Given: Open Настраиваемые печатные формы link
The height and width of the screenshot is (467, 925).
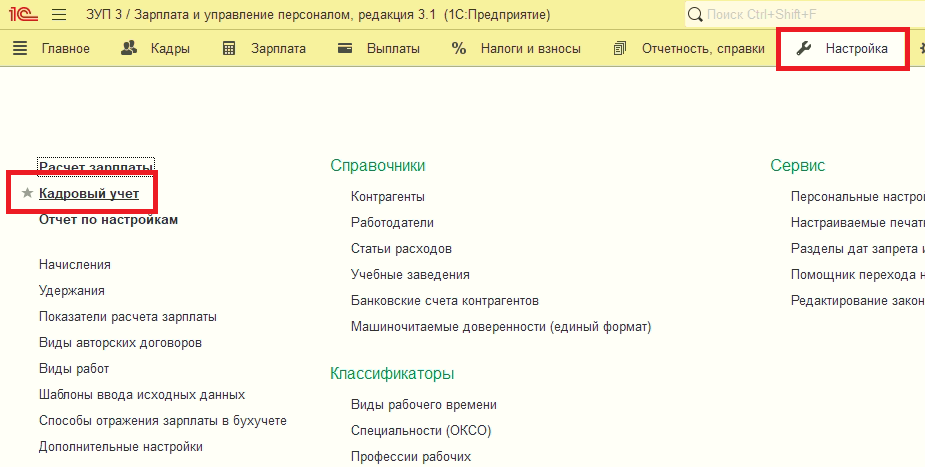Looking at the screenshot, I should (x=858, y=222).
